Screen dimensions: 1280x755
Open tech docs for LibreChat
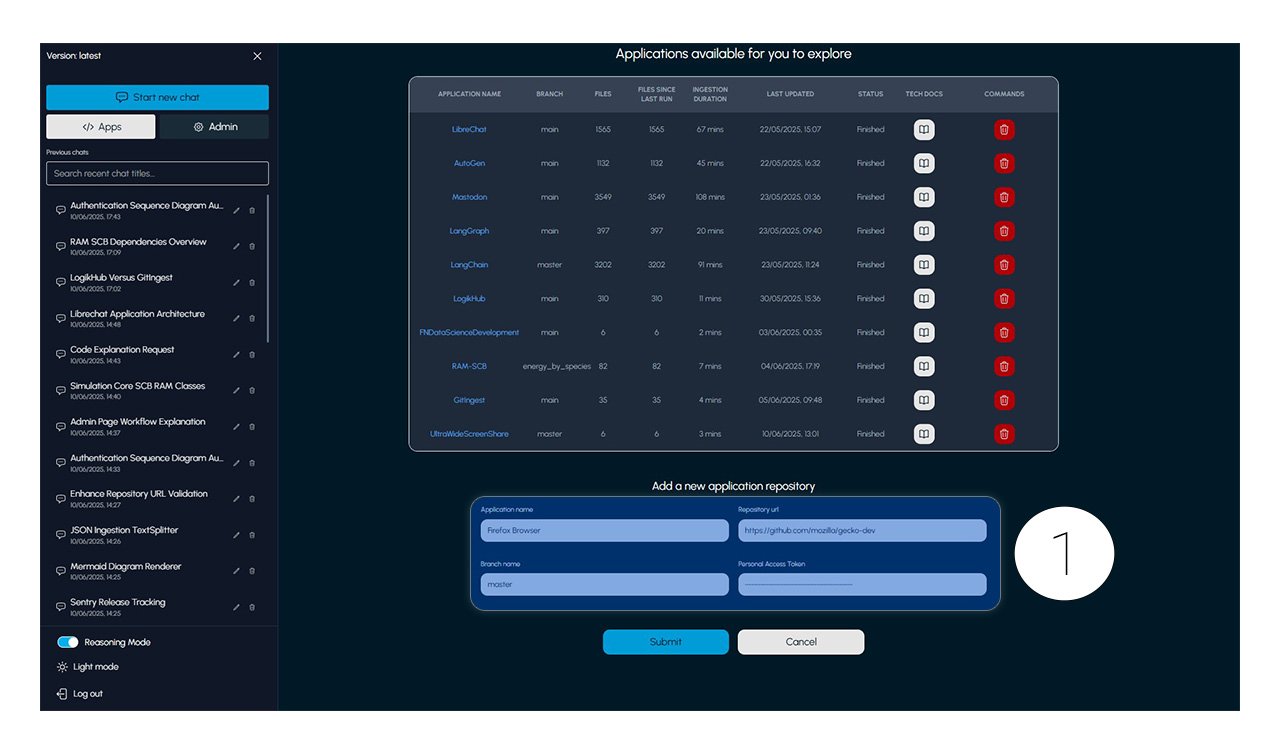tap(924, 129)
